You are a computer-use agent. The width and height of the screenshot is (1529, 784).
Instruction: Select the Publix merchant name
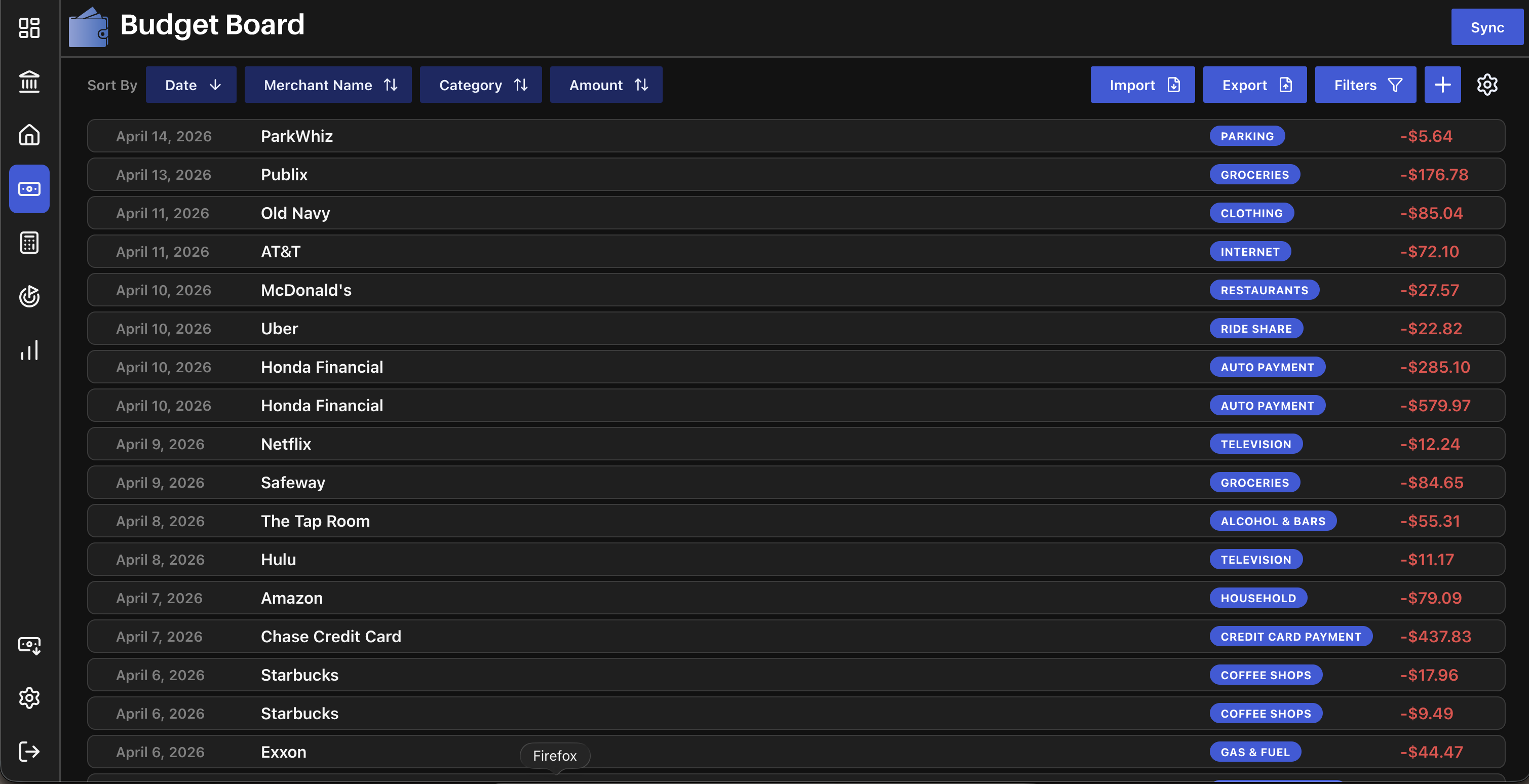284,175
